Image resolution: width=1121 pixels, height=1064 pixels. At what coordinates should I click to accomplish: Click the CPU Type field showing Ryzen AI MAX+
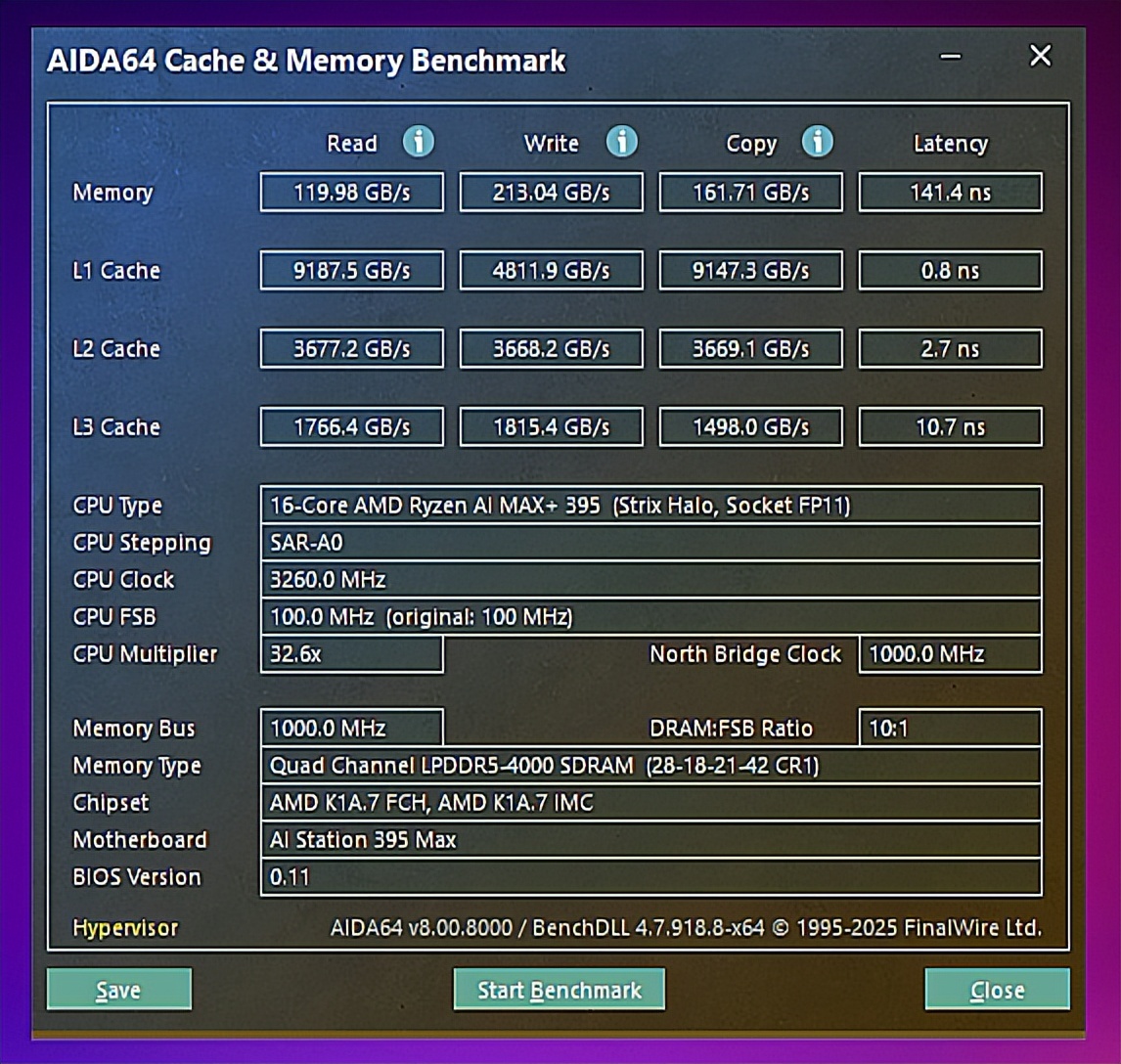tap(651, 506)
